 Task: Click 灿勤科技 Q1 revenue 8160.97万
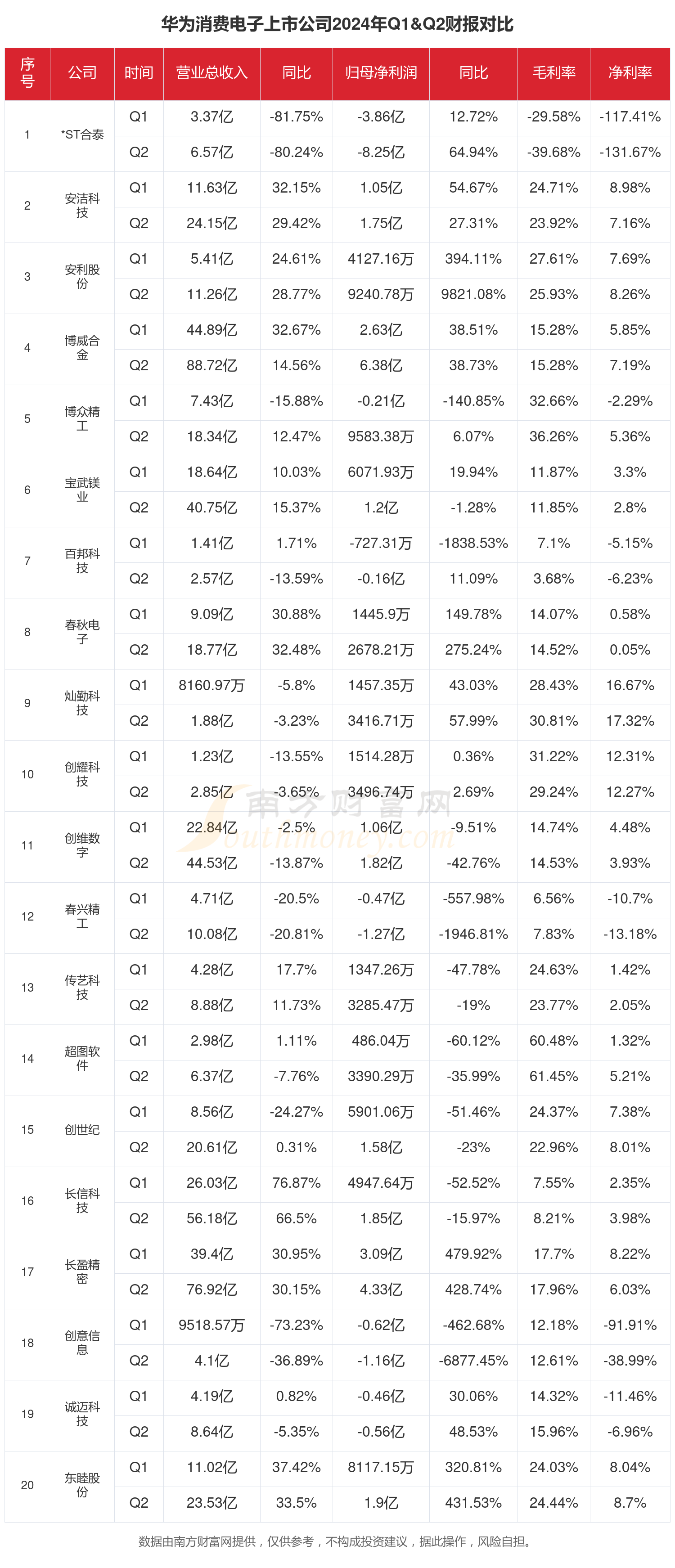[x=212, y=685]
